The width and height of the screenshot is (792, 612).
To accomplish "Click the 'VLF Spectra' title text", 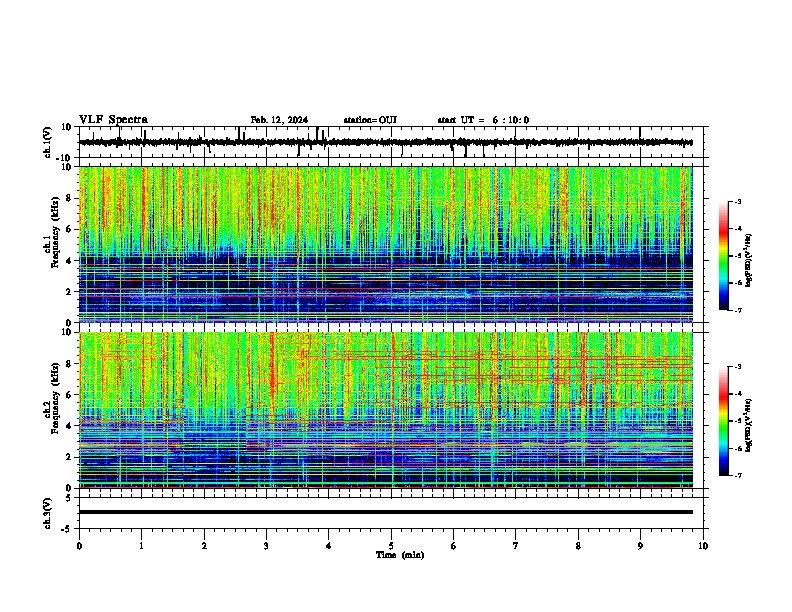I will [x=113, y=120].
